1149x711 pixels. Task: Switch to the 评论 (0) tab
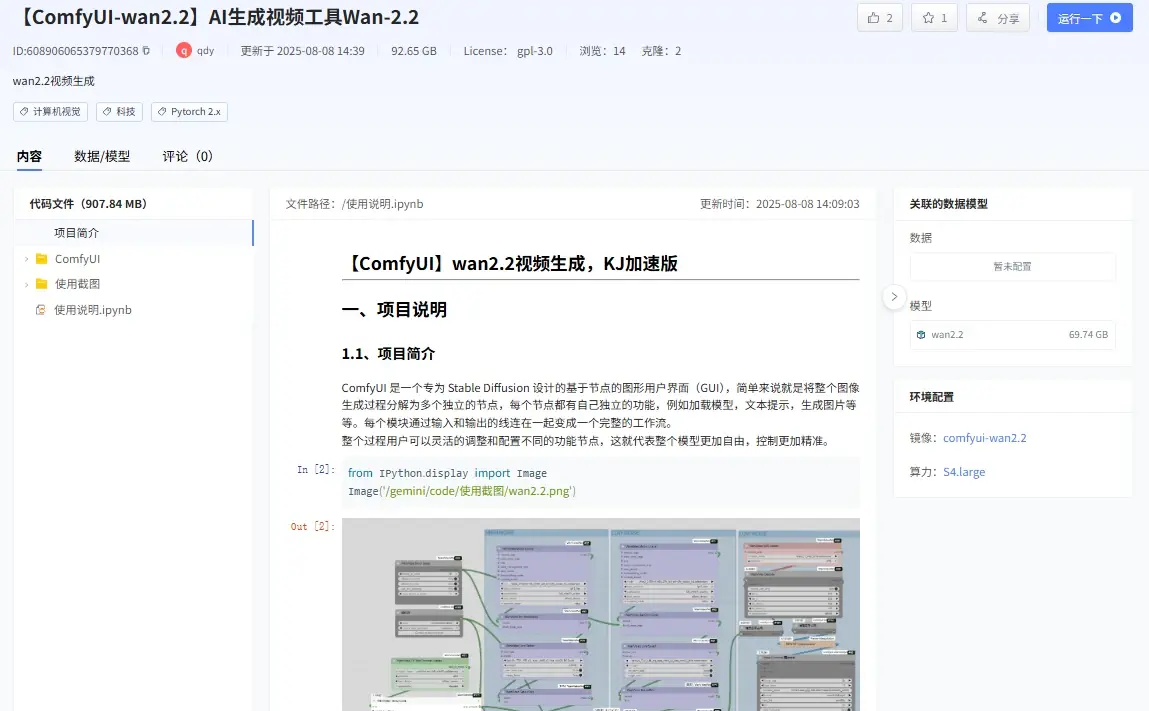[188, 156]
